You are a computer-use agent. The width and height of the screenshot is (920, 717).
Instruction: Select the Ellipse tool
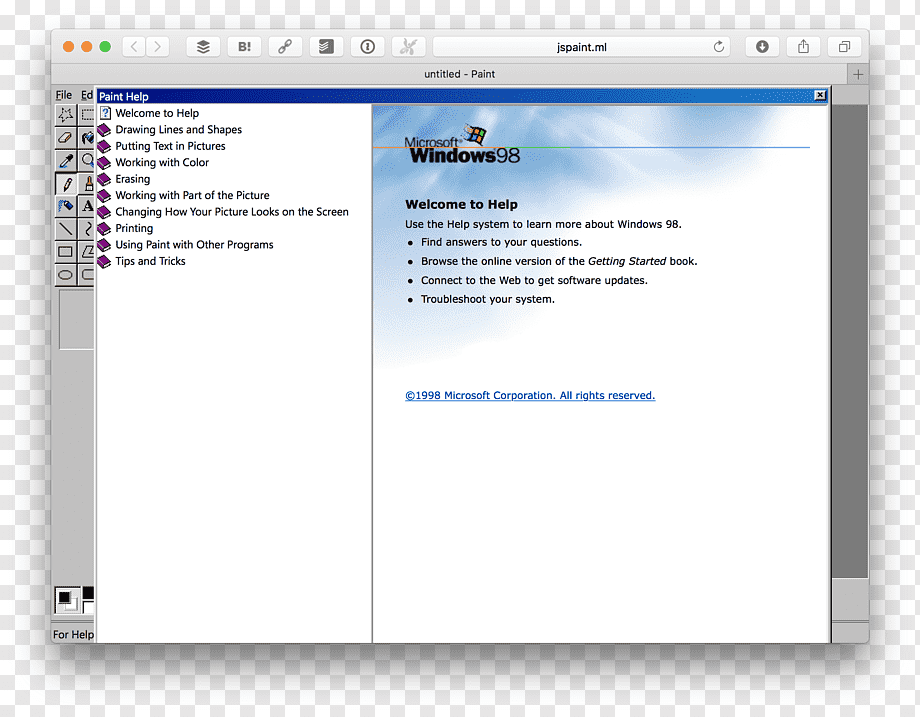[66, 275]
